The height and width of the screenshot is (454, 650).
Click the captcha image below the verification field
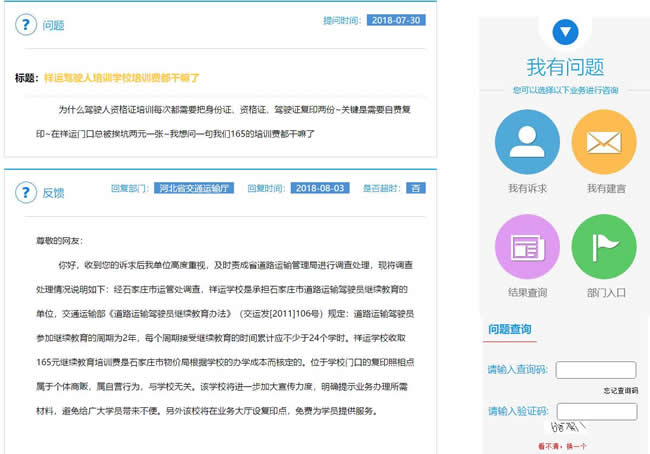[568, 427]
